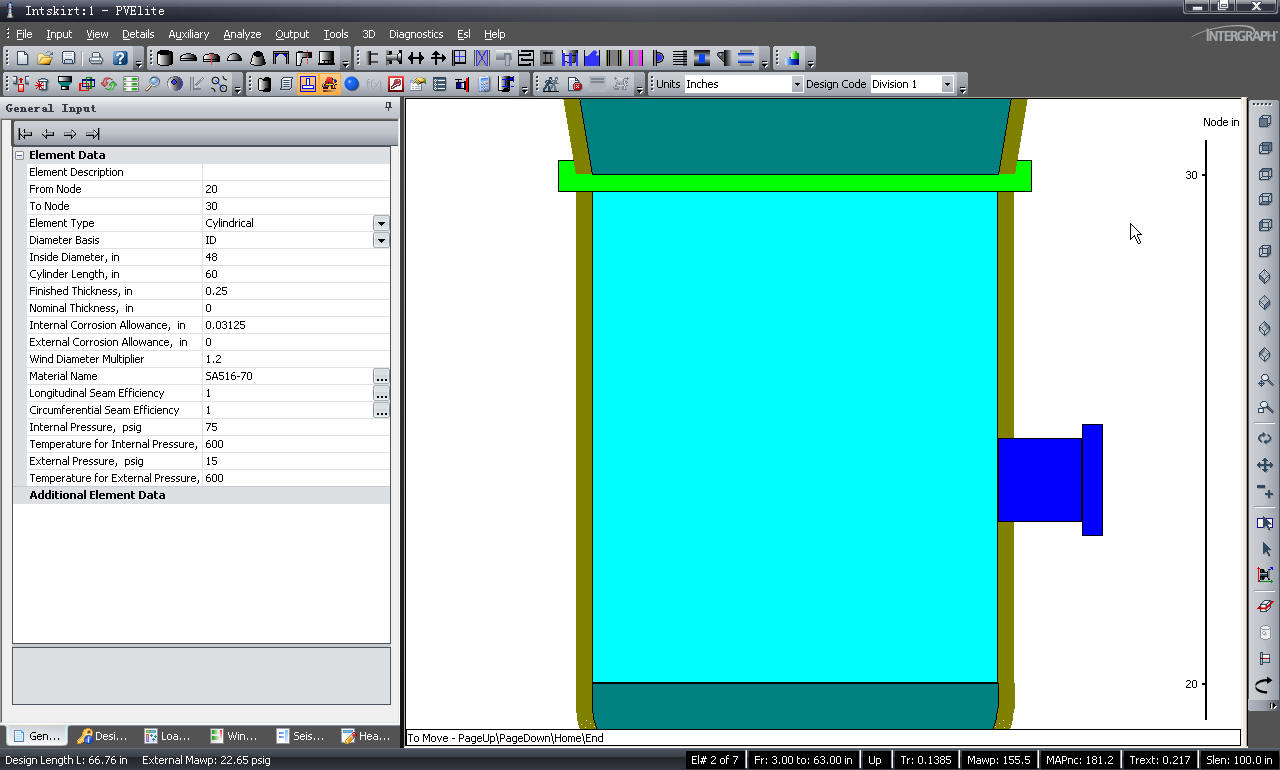Click the Element Description field
Screen dimensions: 1280x770
tap(296, 172)
